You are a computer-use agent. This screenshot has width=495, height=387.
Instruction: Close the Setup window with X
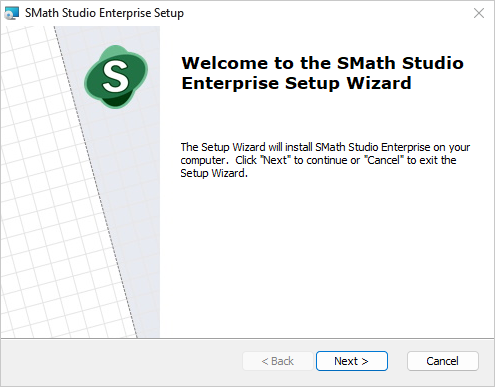coord(479,13)
